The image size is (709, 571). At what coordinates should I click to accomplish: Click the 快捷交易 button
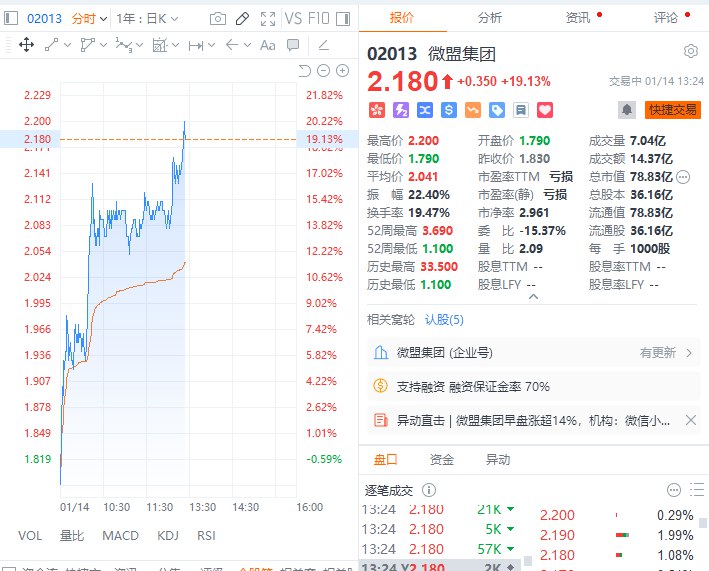673,110
